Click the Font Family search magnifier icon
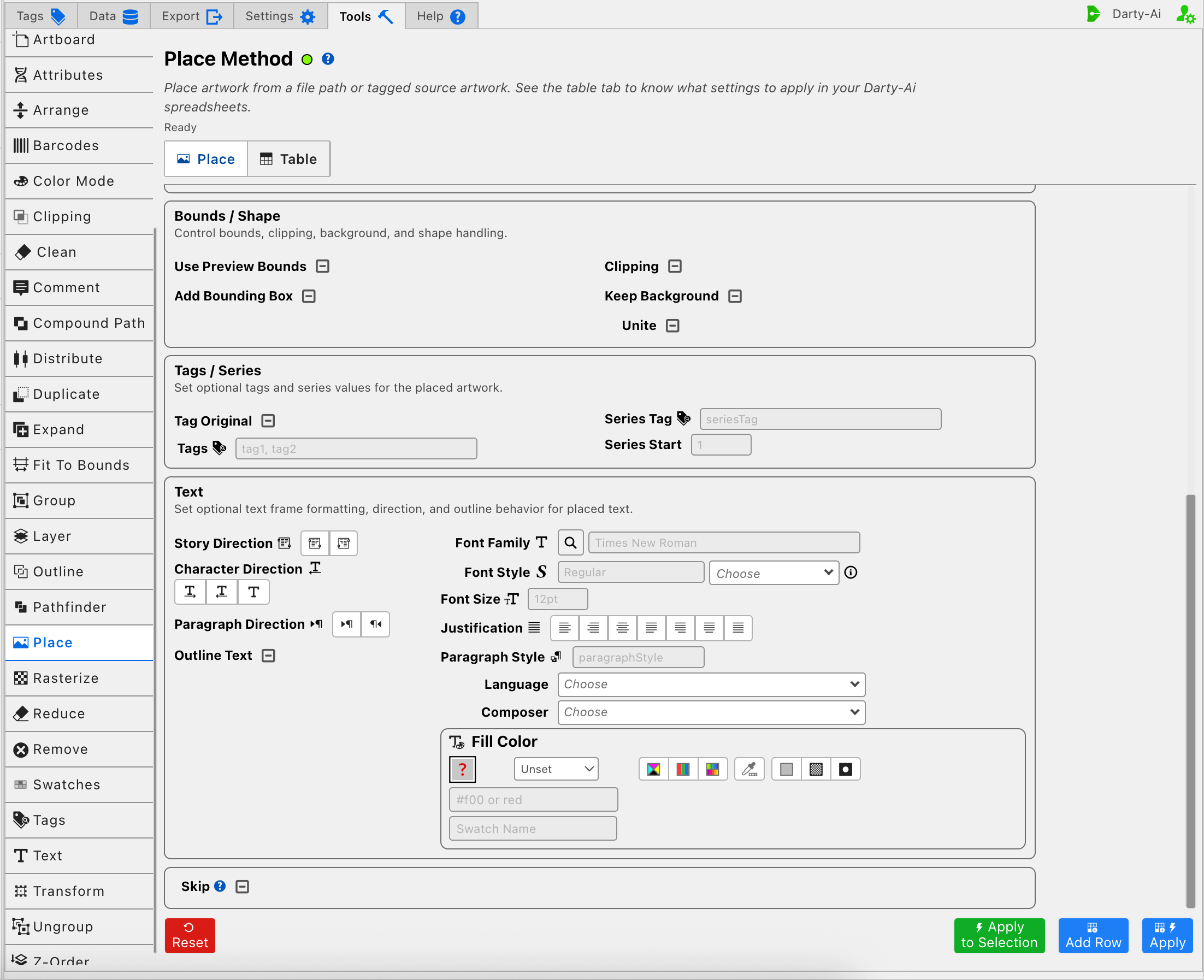Image resolution: width=1204 pixels, height=980 pixels. tap(570, 542)
